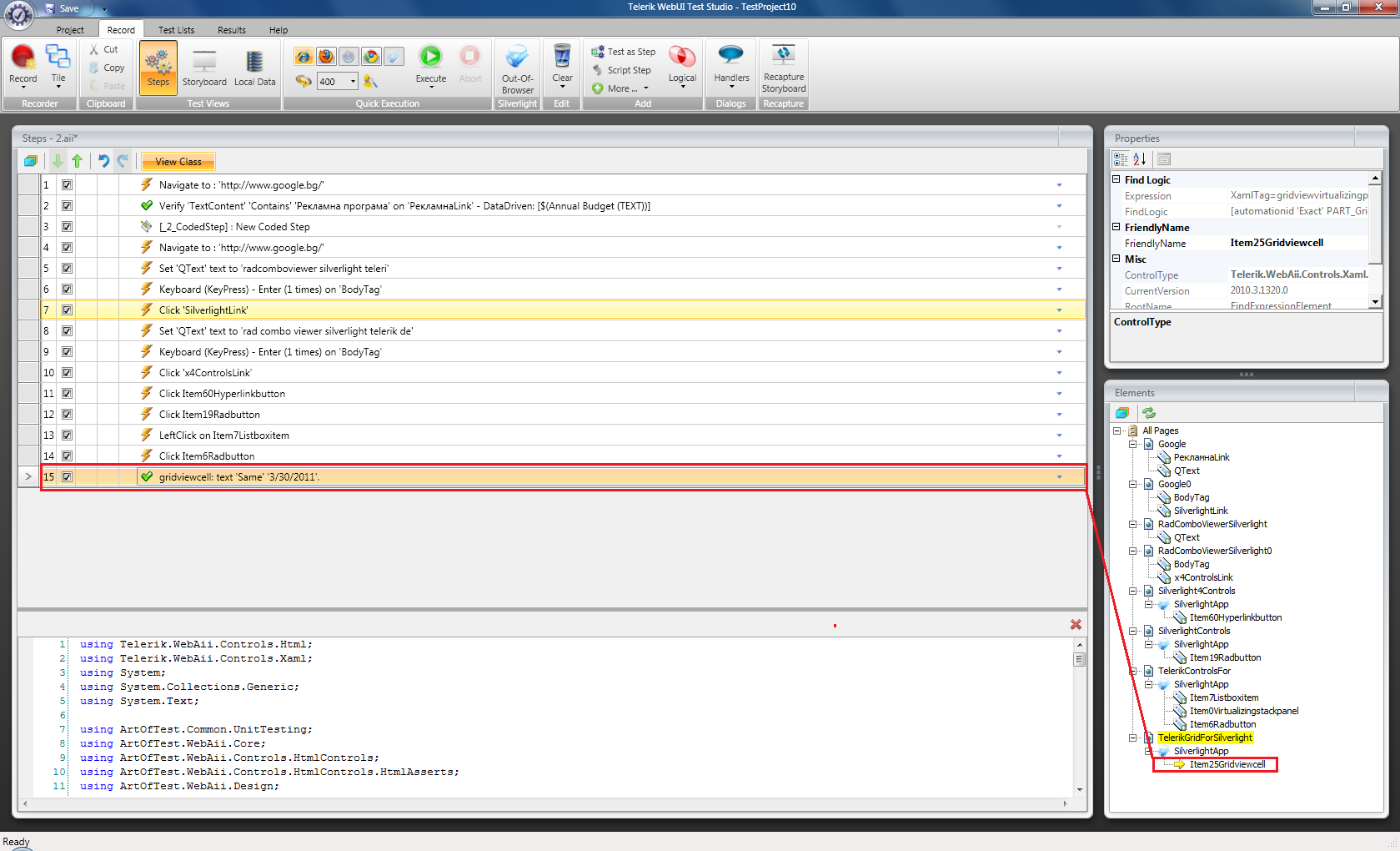1400x851 pixels.
Task: Switch to the Test Lists tab
Action: pyautogui.click(x=176, y=30)
